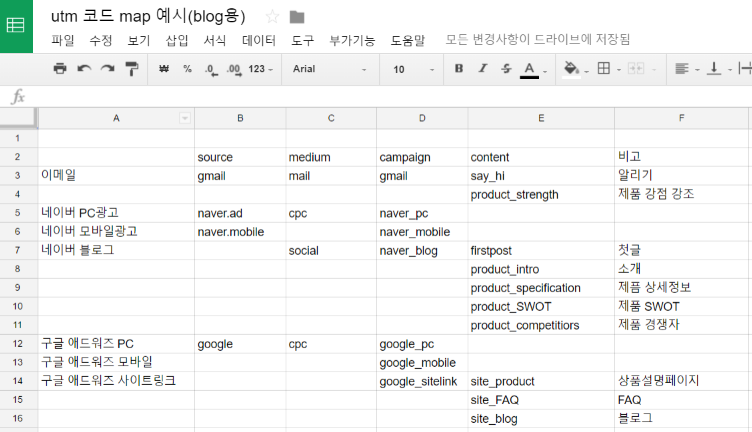The image size is (752, 432).
Task: Toggle bold formatting
Action: (x=459, y=69)
